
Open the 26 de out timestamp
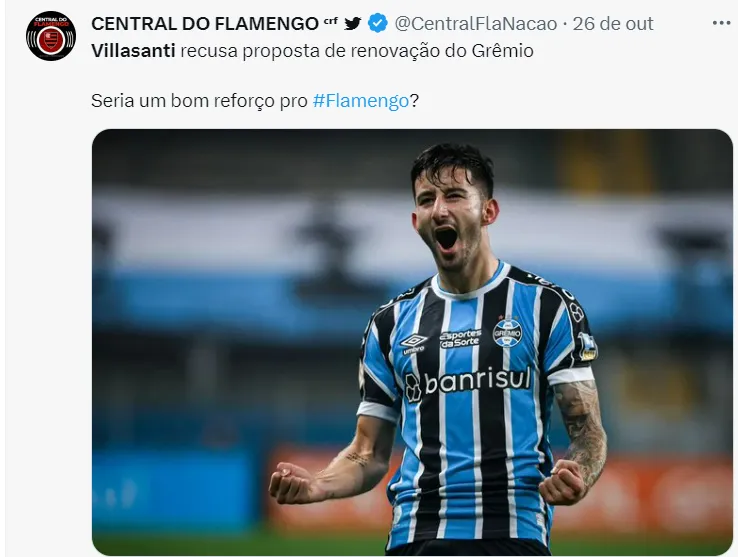point(613,24)
